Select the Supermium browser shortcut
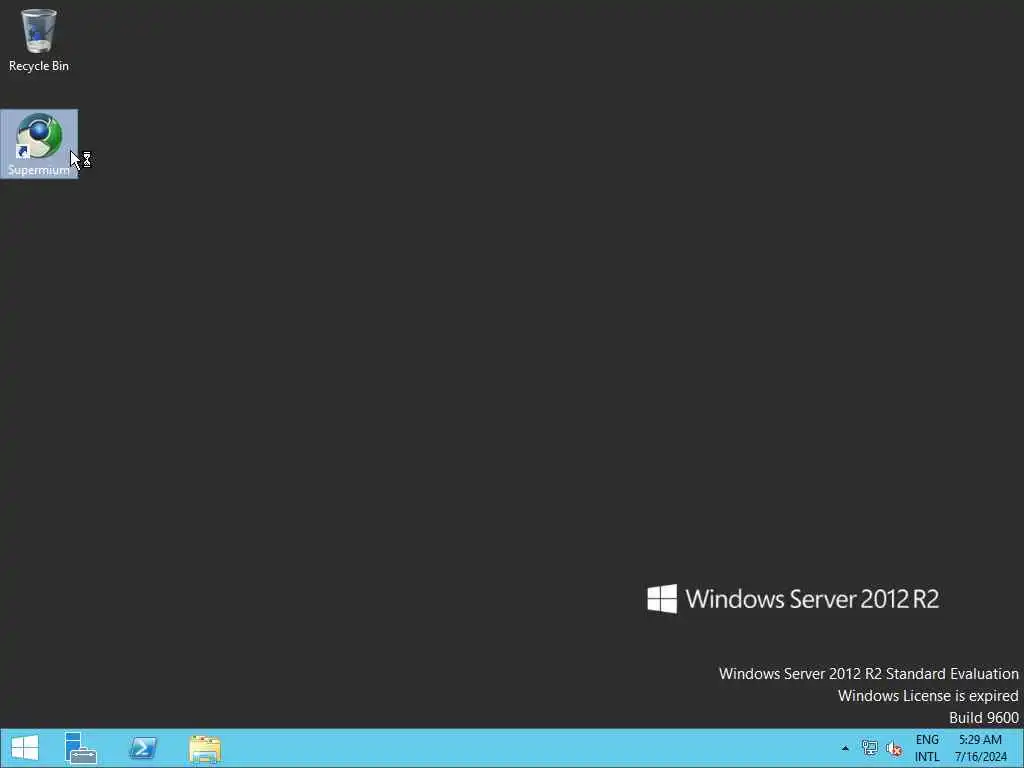The height and width of the screenshot is (768, 1024). tap(39, 144)
